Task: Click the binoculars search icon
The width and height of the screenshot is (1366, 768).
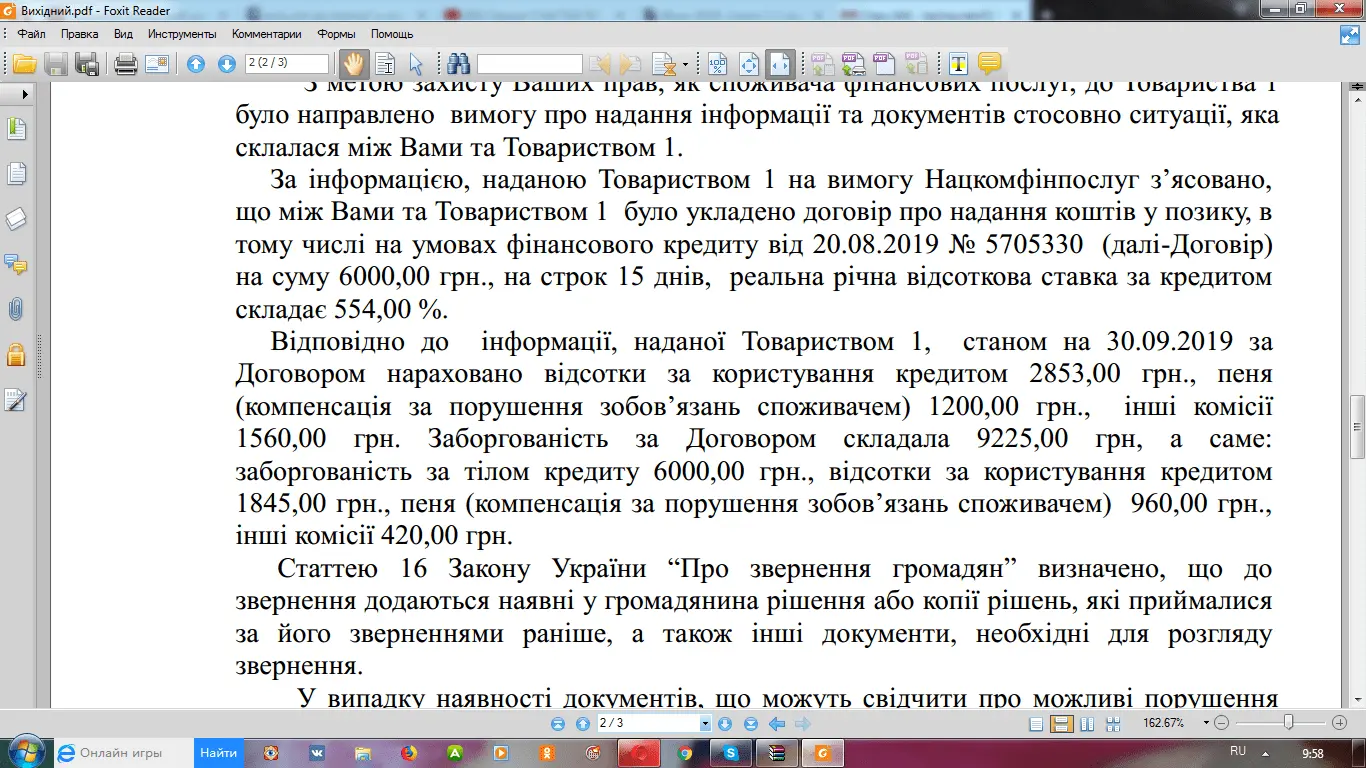Action: 459,64
